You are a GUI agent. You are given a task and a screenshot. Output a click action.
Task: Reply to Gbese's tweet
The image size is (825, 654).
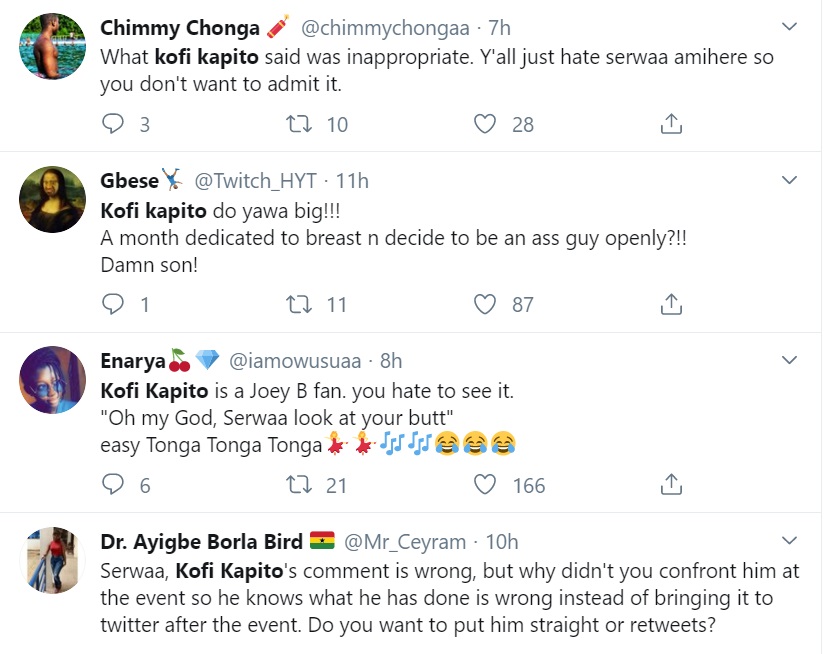[114, 304]
